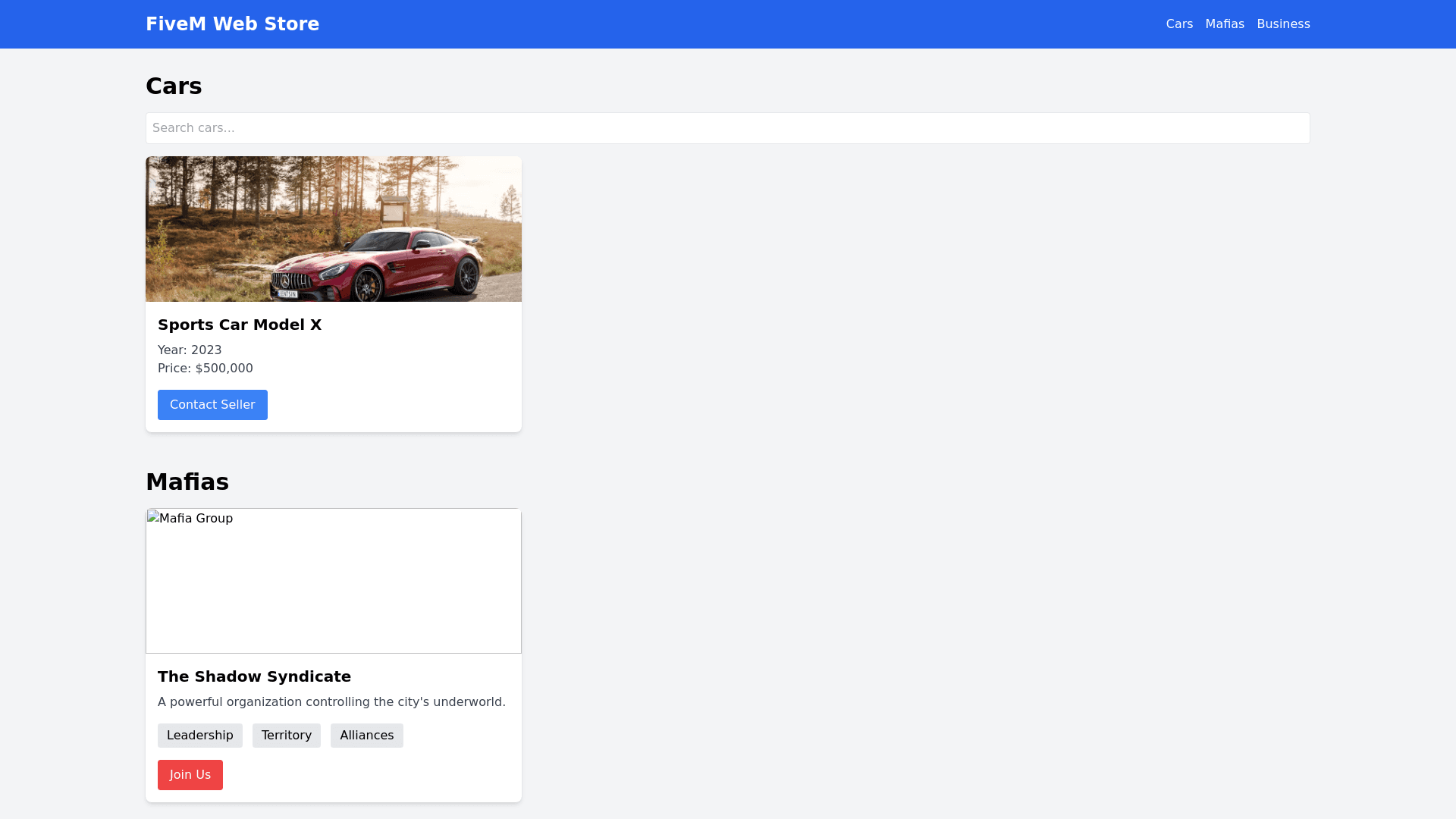Open the Business navigation link
1456x819 pixels.
click(x=1283, y=24)
